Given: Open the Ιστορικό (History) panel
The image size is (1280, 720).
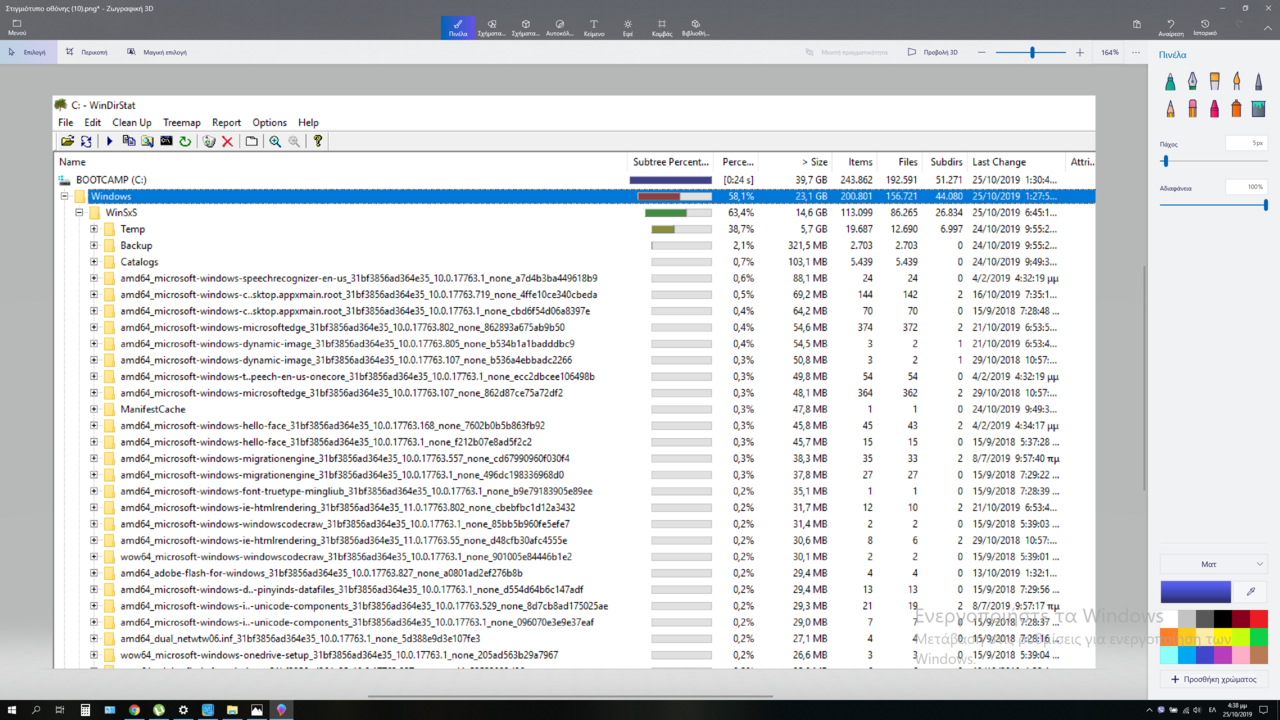Looking at the screenshot, I should coord(1205,27).
